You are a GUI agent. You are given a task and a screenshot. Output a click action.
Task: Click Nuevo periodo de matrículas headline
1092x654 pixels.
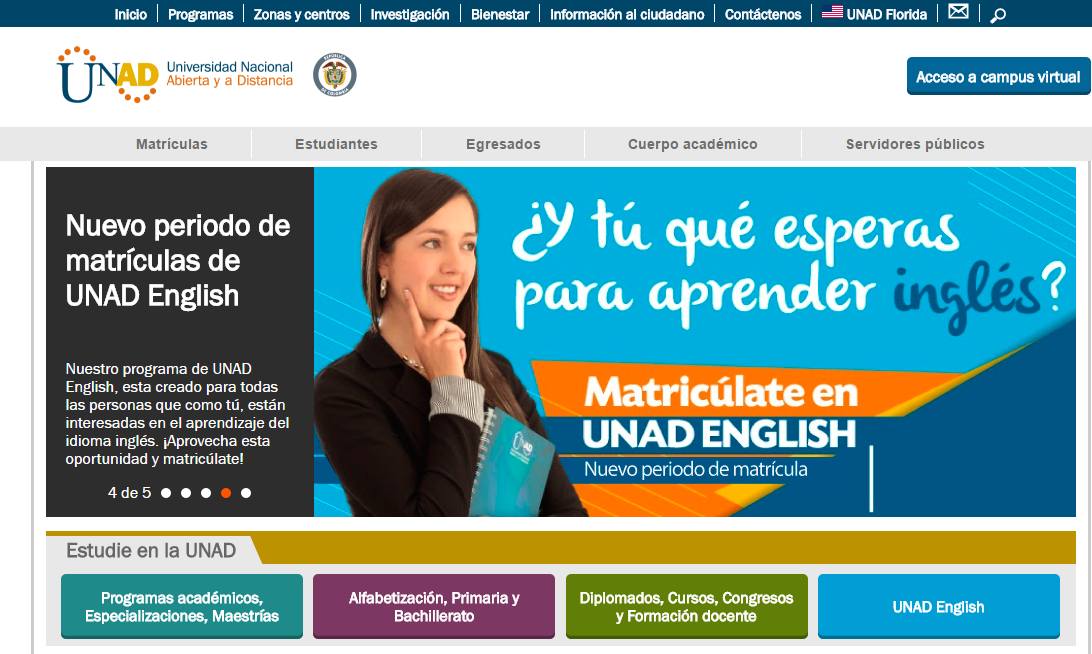point(178,260)
